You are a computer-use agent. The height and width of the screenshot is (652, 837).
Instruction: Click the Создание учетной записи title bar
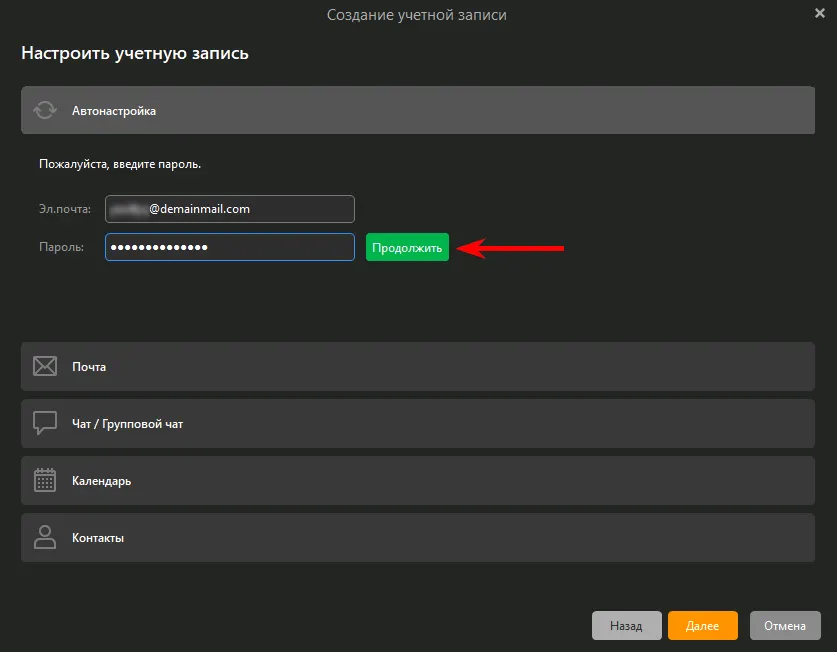416,14
